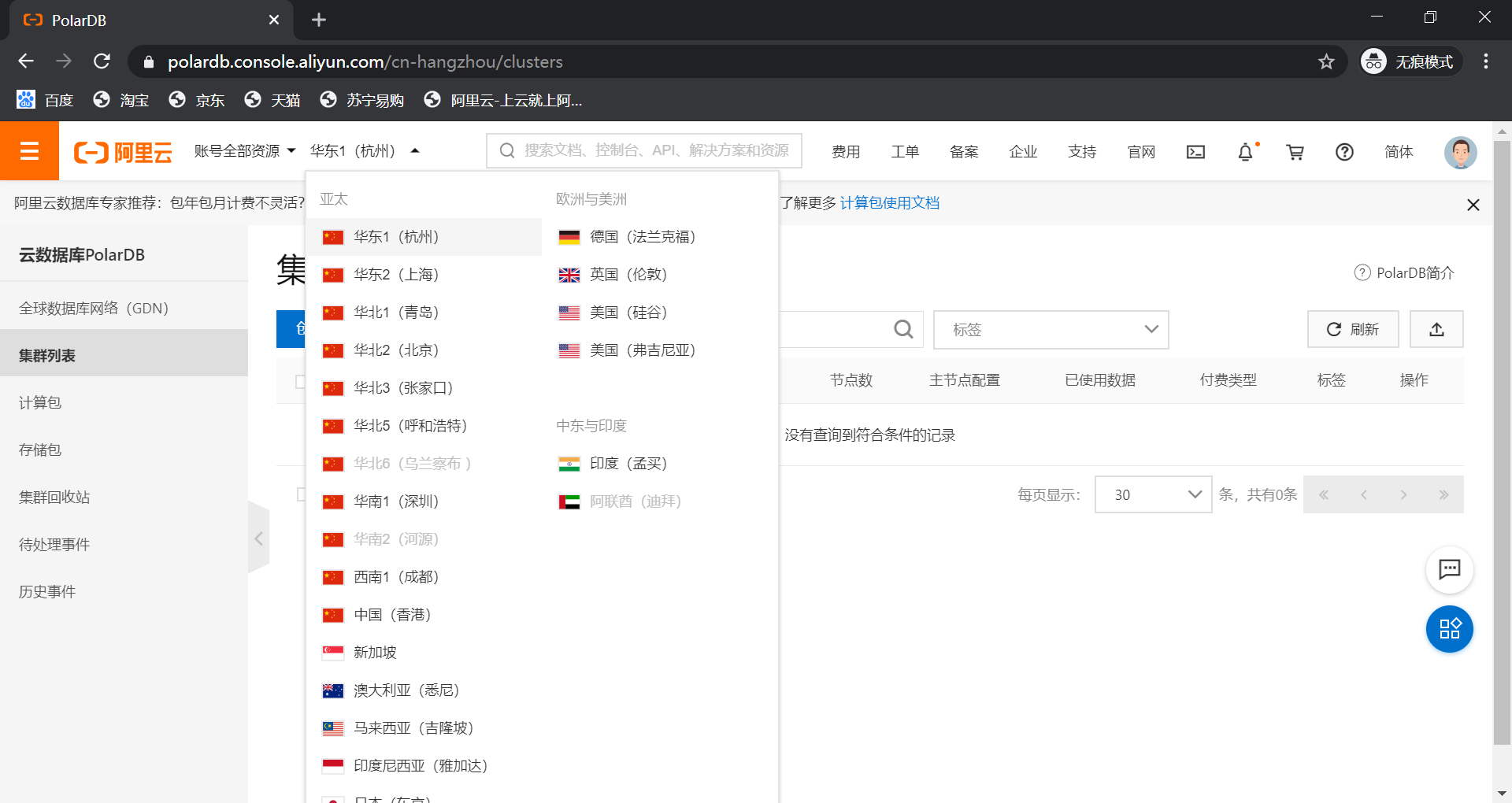Click the page vertical scrollbar
The image size is (1512, 803).
point(1502,441)
